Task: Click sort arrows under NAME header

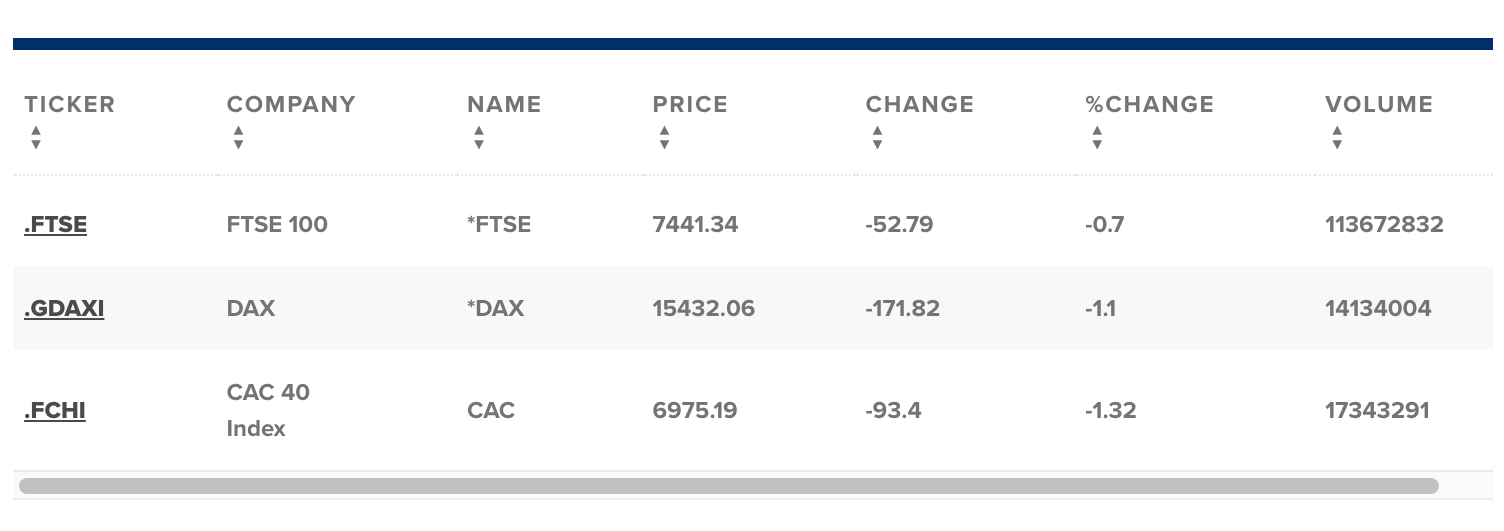Action: pyautogui.click(x=479, y=137)
